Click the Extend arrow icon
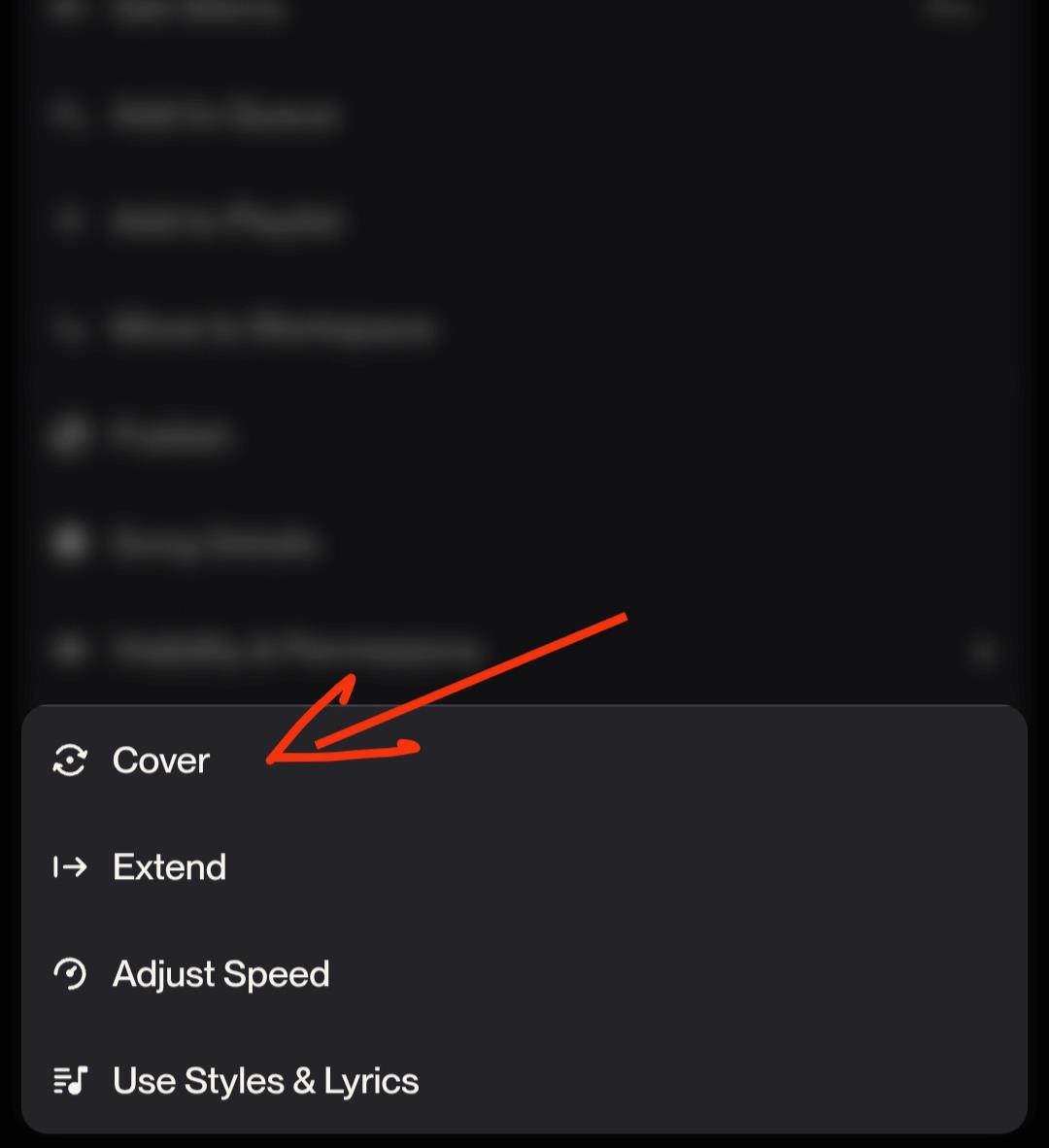Viewport: 1049px width, 1148px height. tap(70, 867)
